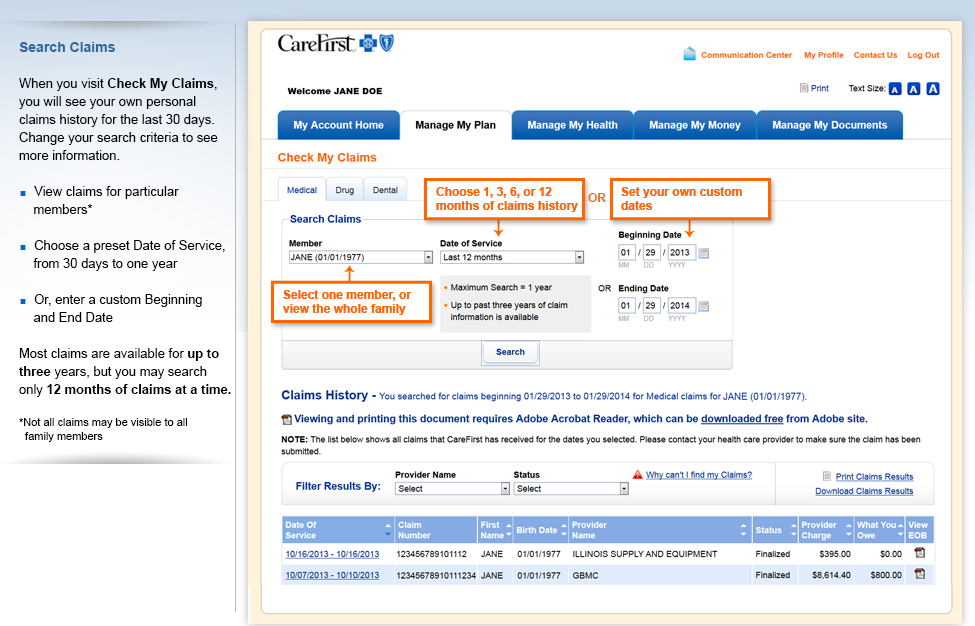Screen dimensions: 975x626
Task: Expand the Status filter dropdown
Action: 571,489
